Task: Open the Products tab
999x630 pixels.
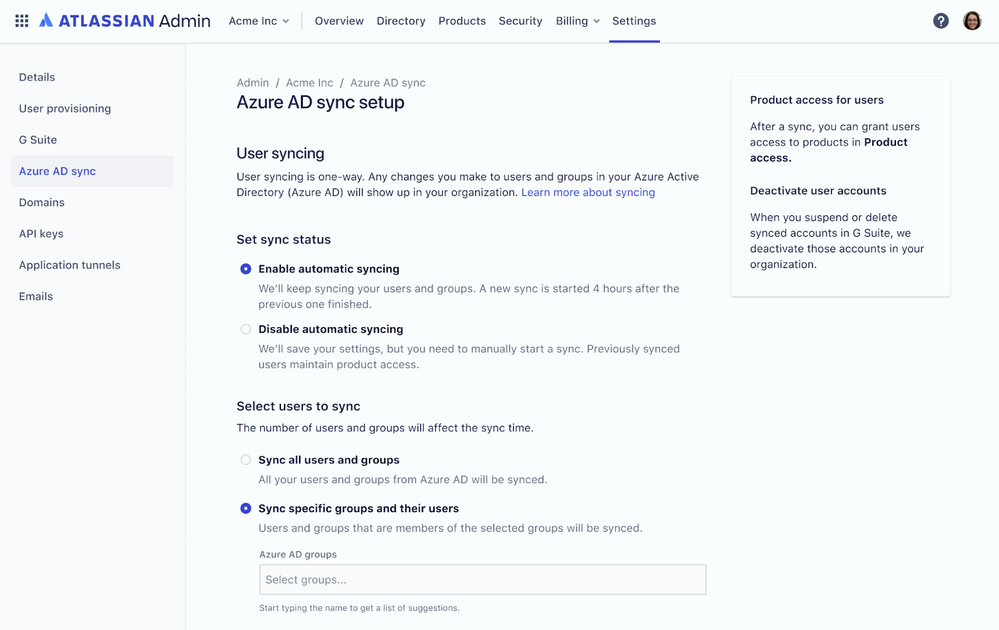Action: click(x=462, y=21)
